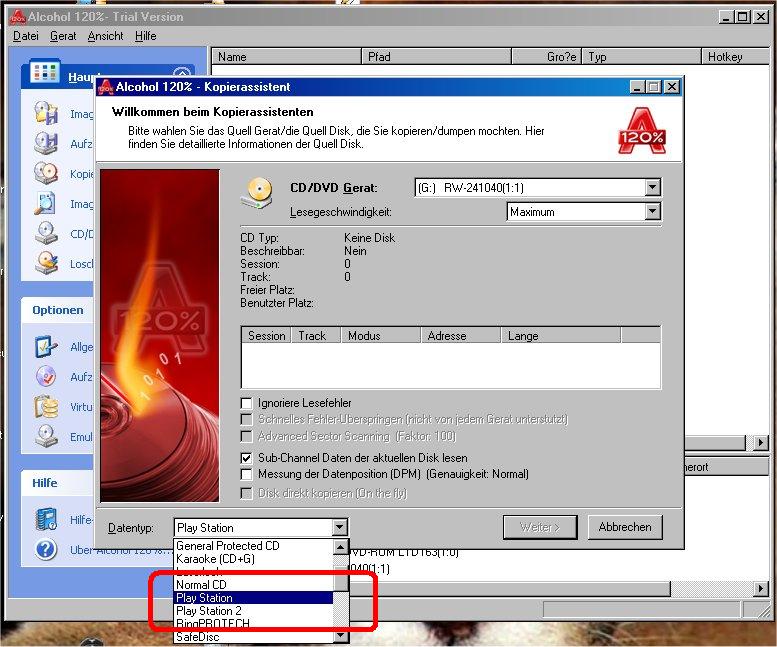Open the Image creation wizard icon in sidebar

(x=46, y=113)
